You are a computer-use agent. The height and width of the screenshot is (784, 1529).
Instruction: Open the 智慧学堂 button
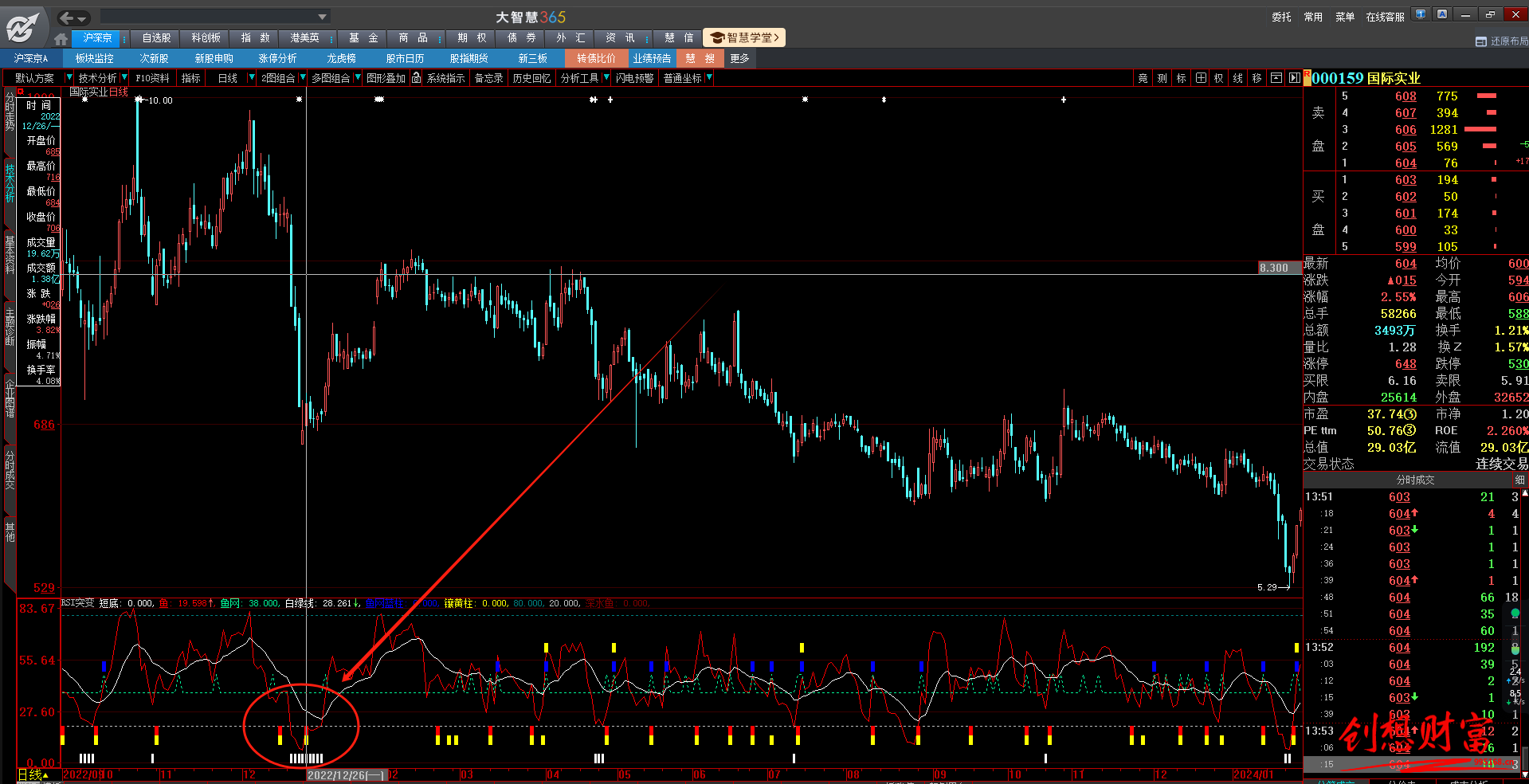point(745,37)
